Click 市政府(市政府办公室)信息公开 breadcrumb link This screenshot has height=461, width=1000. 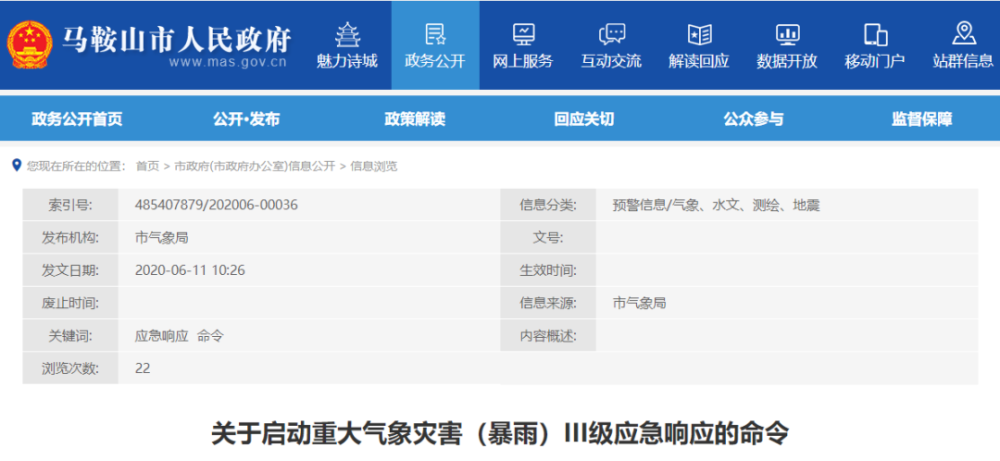pyautogui.click(x=255, y=166)
